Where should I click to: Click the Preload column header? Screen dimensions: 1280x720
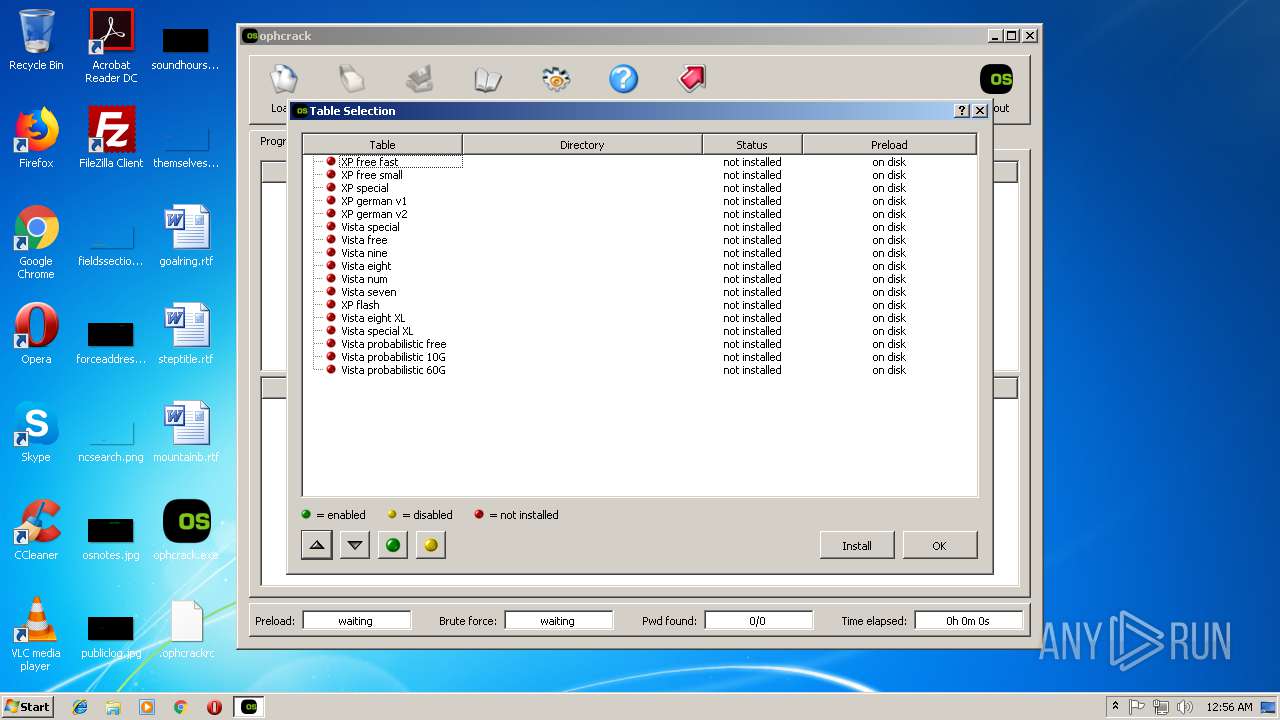[x=889, y=145]
